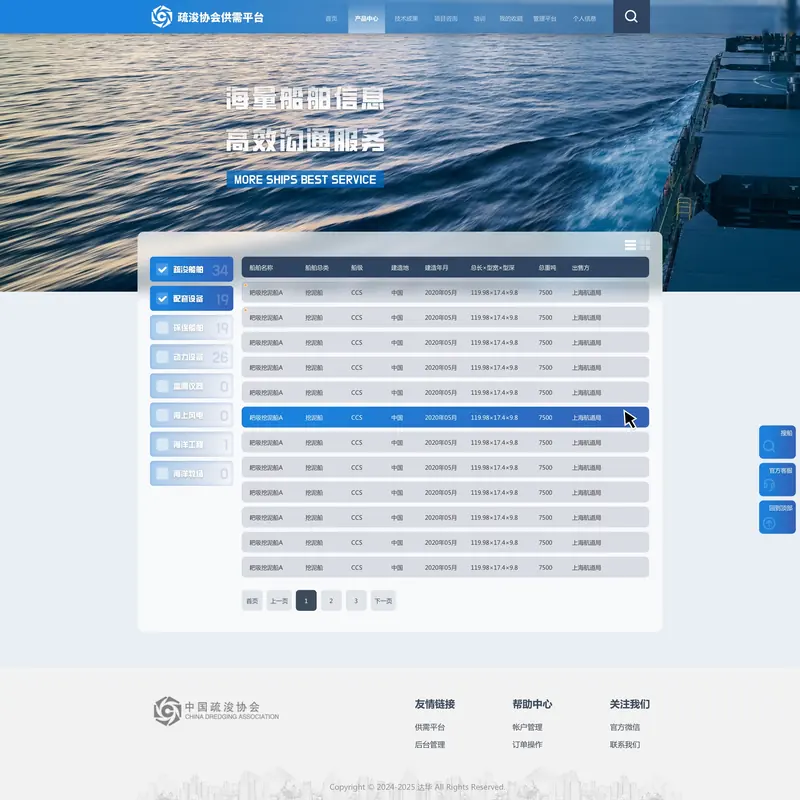
Task: Select page 1 in pagination
Action: (x=306, y=601)
